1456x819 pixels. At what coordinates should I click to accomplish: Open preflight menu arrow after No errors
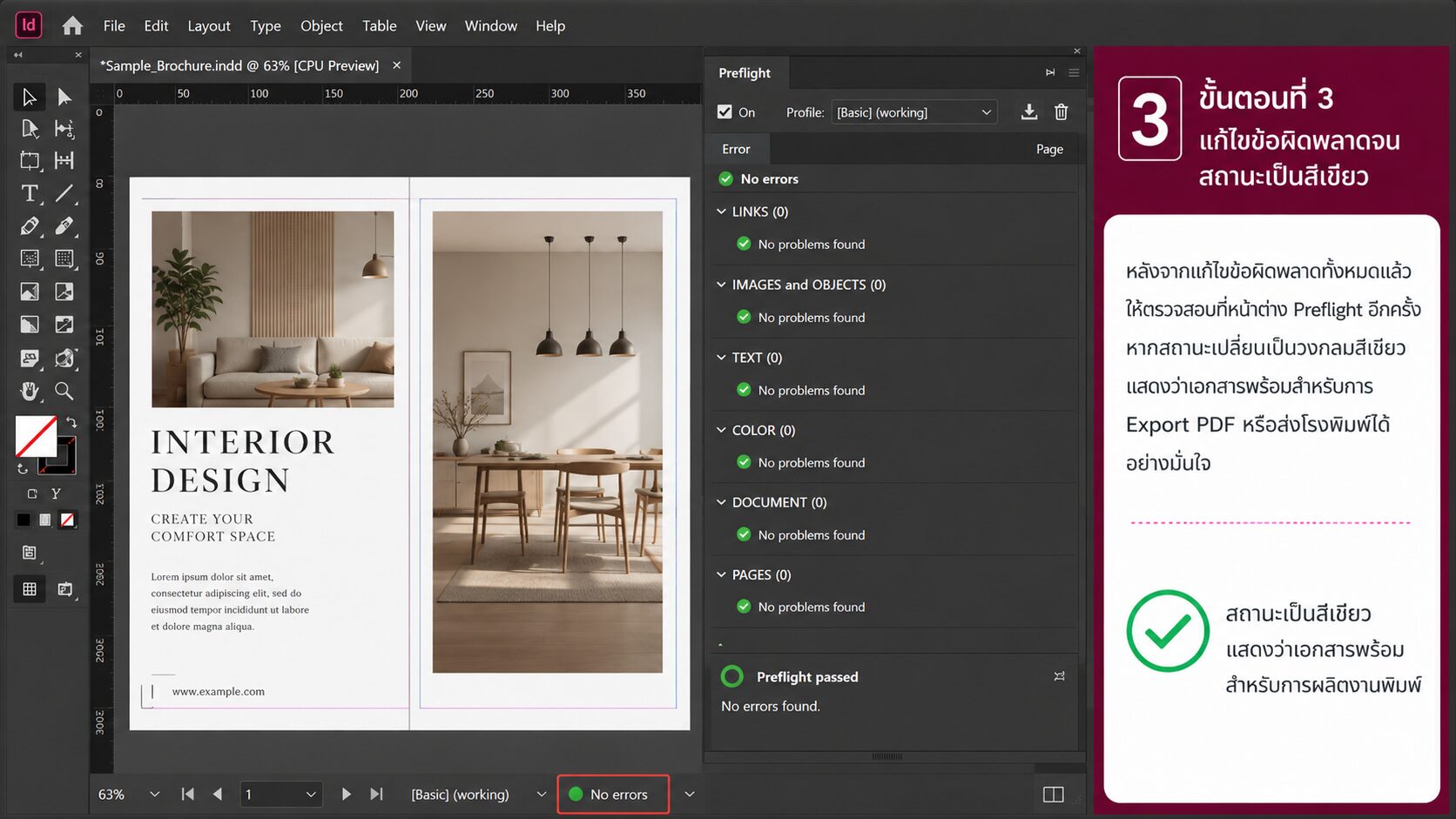click(x=689, y=794)
